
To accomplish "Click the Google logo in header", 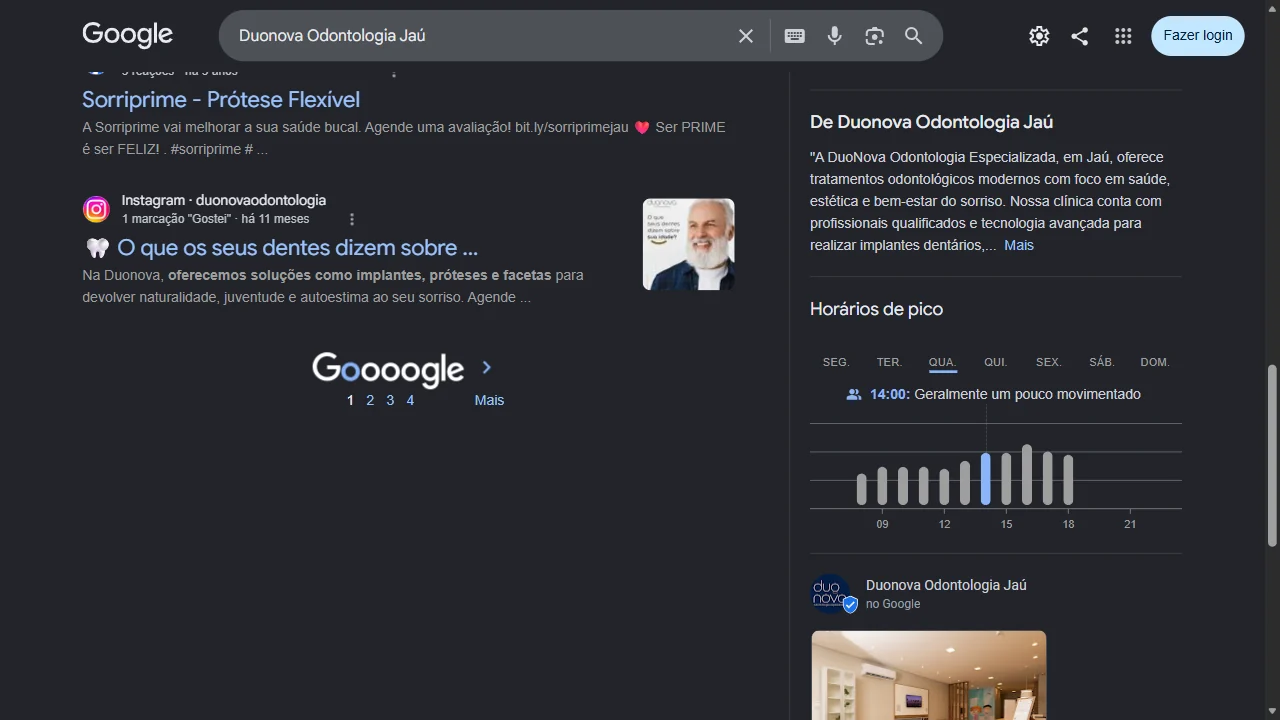I will click(127, 35).
